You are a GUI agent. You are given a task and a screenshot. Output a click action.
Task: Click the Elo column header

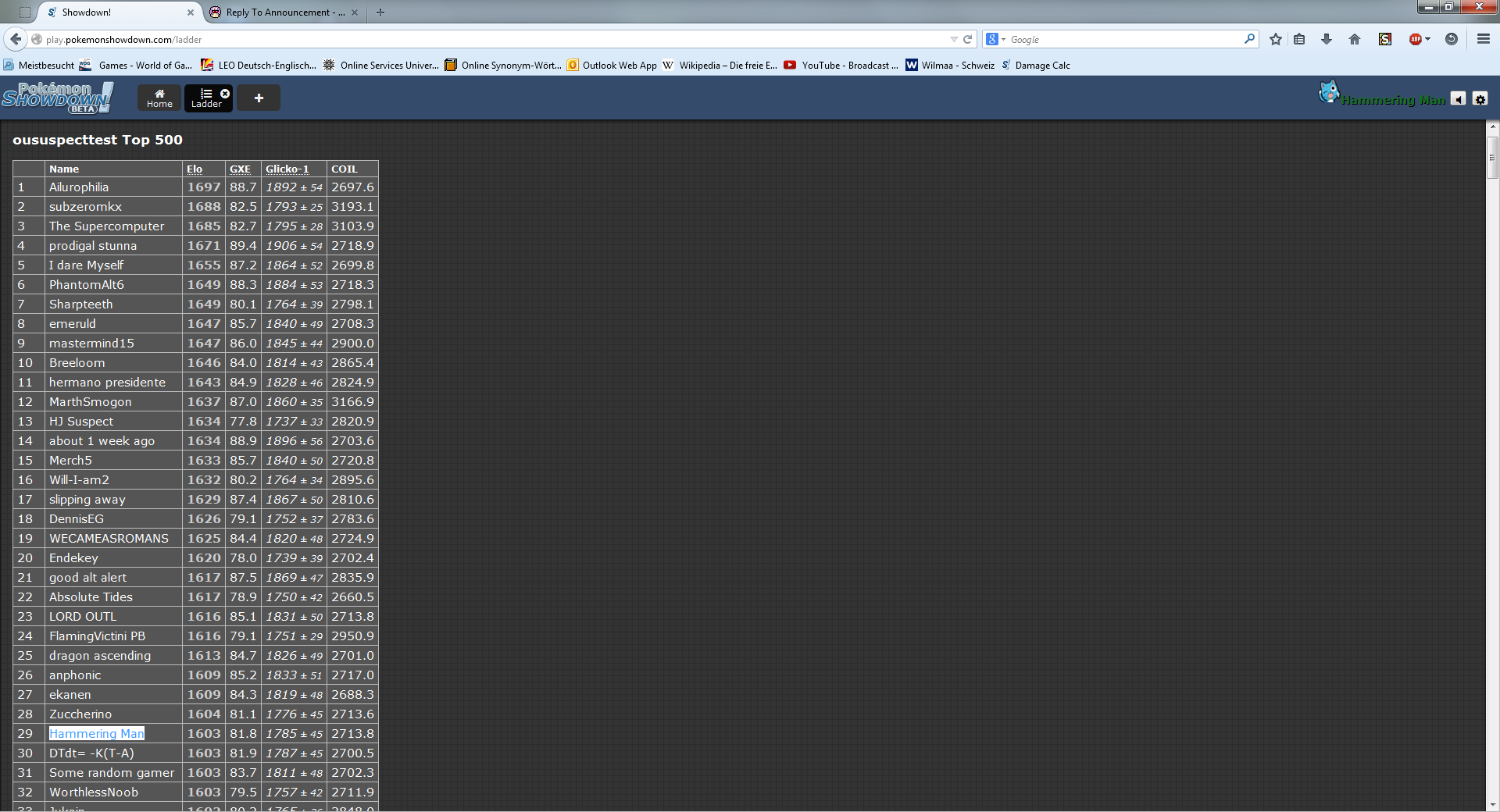(x=195, y=169)
